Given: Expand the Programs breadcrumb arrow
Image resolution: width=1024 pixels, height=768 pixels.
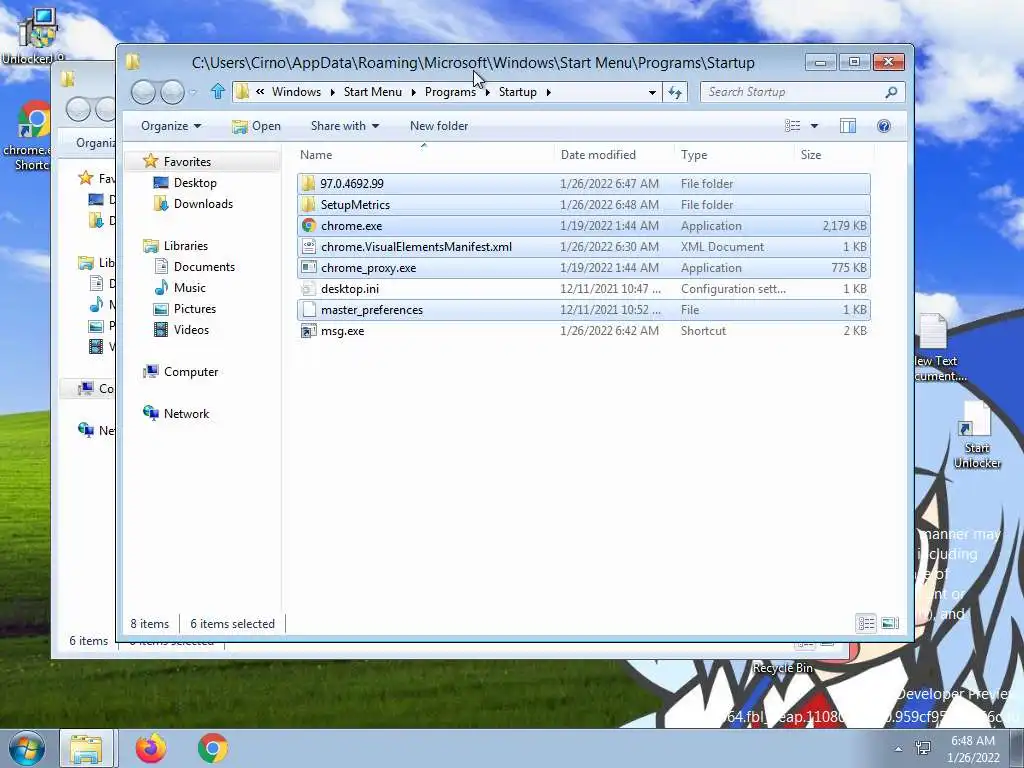Looking at the screenshot, I should 487,92.
